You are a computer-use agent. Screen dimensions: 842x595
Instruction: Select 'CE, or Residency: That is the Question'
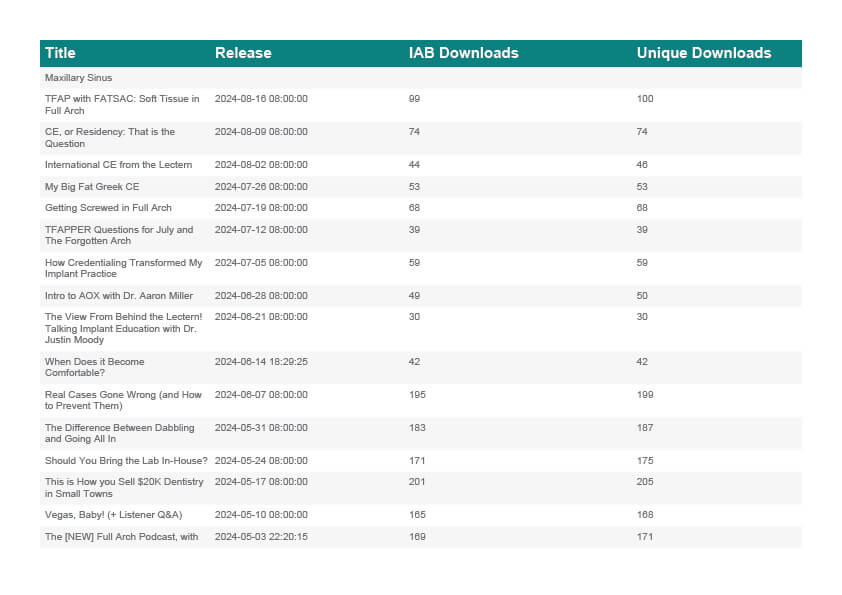(x=110, y=138)
